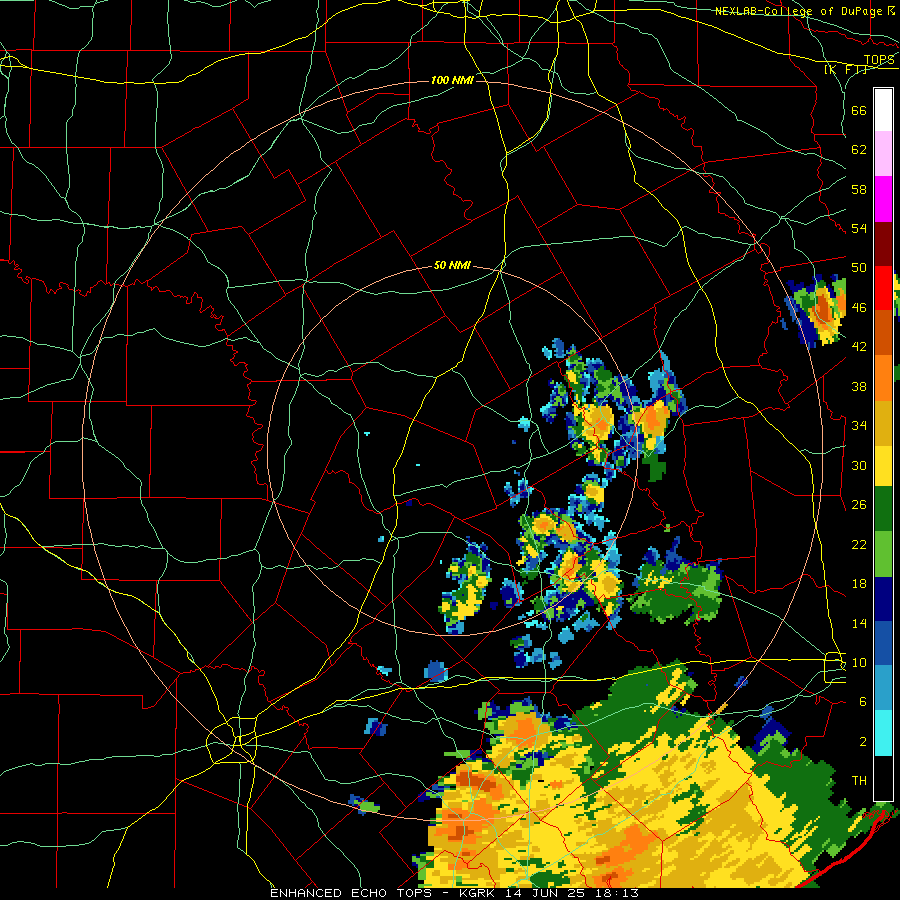The image size is (900, 900).
Task: Click the light pink legend swatch
Action: pos(883,154)
